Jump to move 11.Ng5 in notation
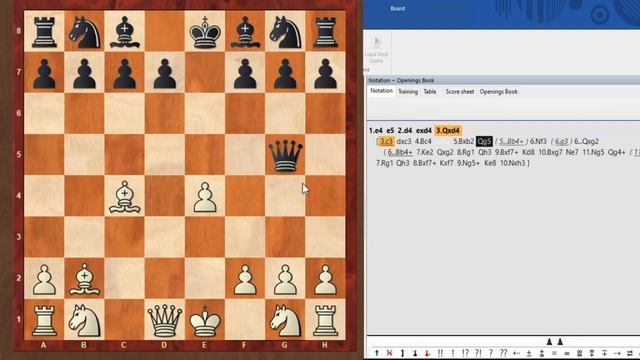 click(x=593, y=152)
